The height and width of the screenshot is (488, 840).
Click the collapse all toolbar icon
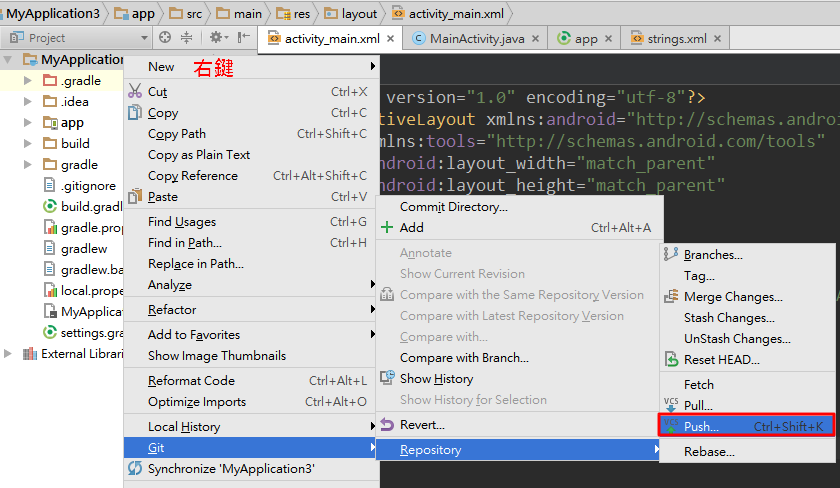(x=186, y=37)
